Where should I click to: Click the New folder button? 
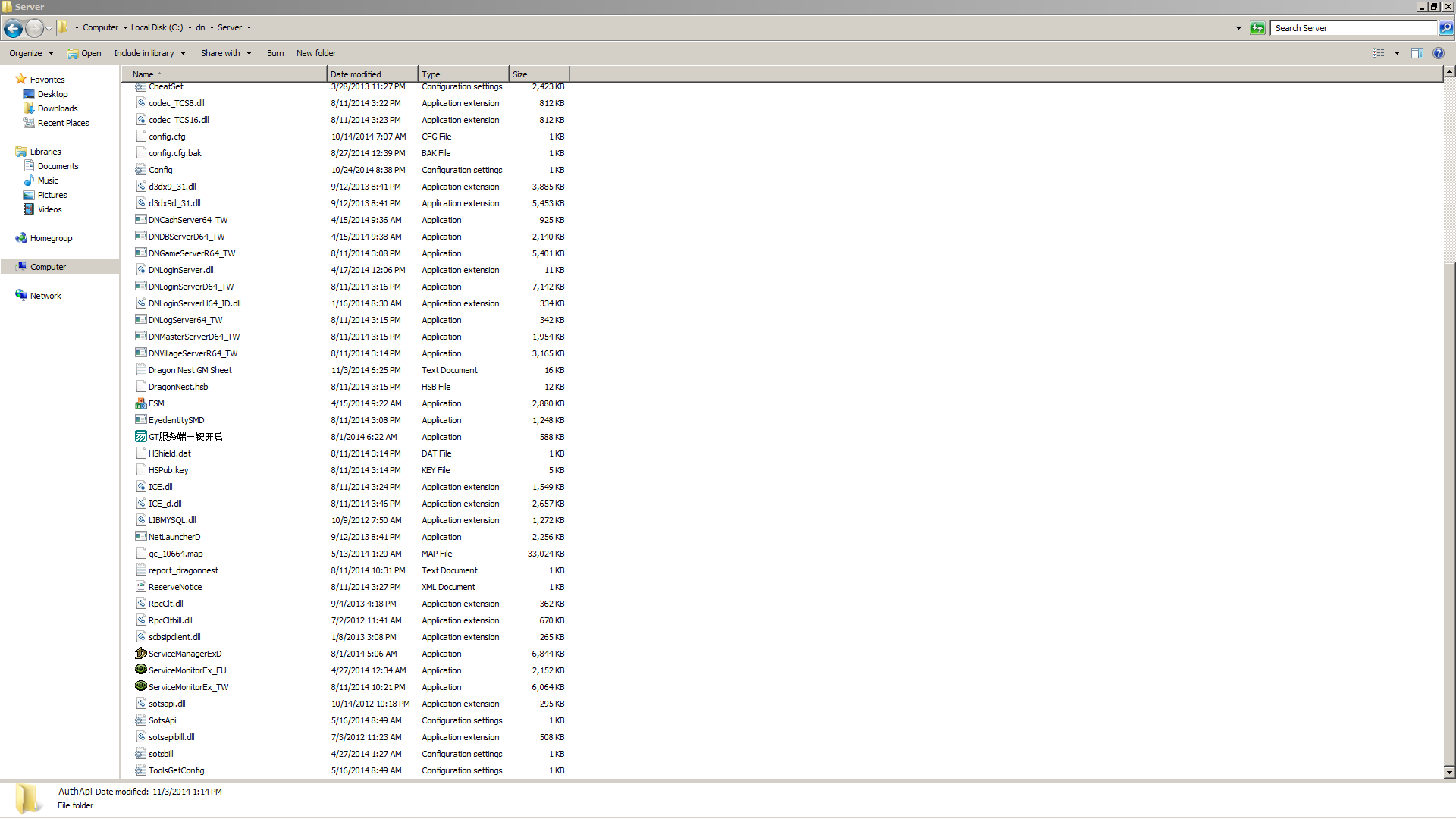point(316,53)
